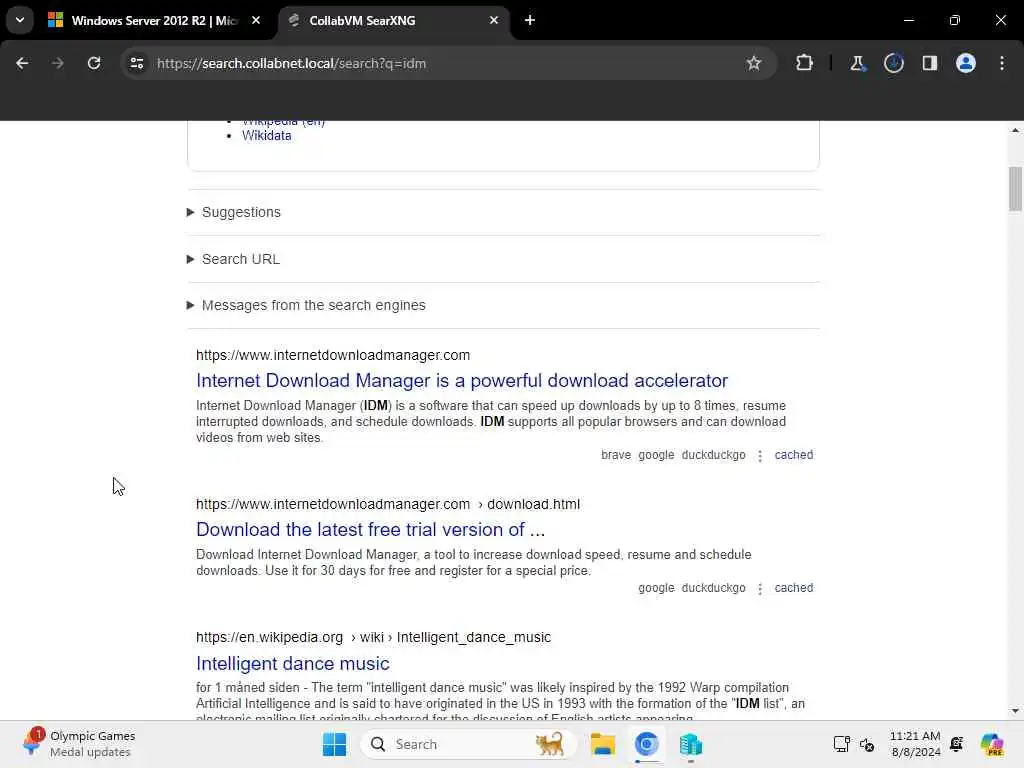
Task: Click the https://www.internetdownloadmanager.com URL of first result
Action: click(333, 355)
